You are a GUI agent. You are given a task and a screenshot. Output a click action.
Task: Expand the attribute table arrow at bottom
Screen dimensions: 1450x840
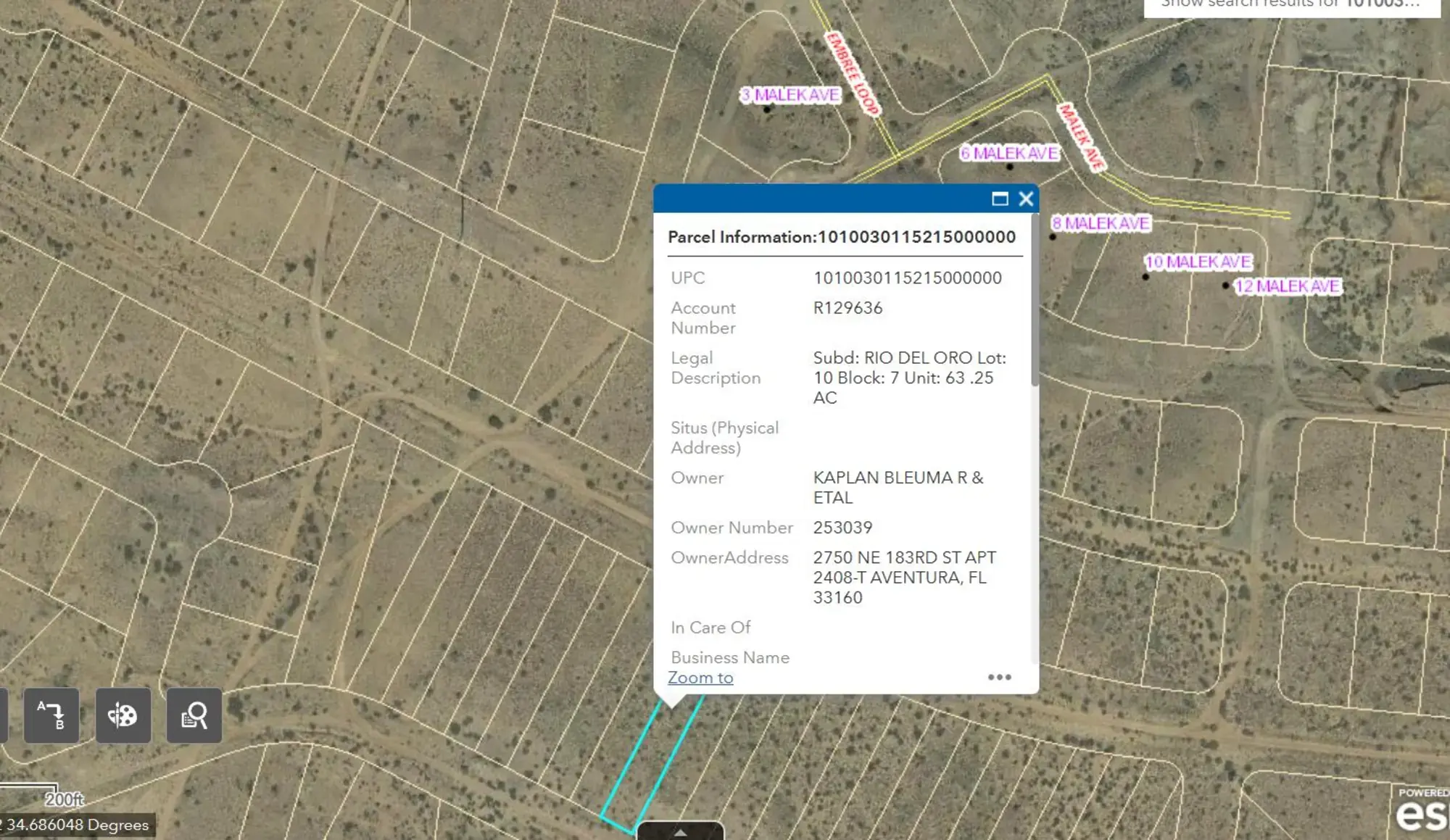point(680,832)
